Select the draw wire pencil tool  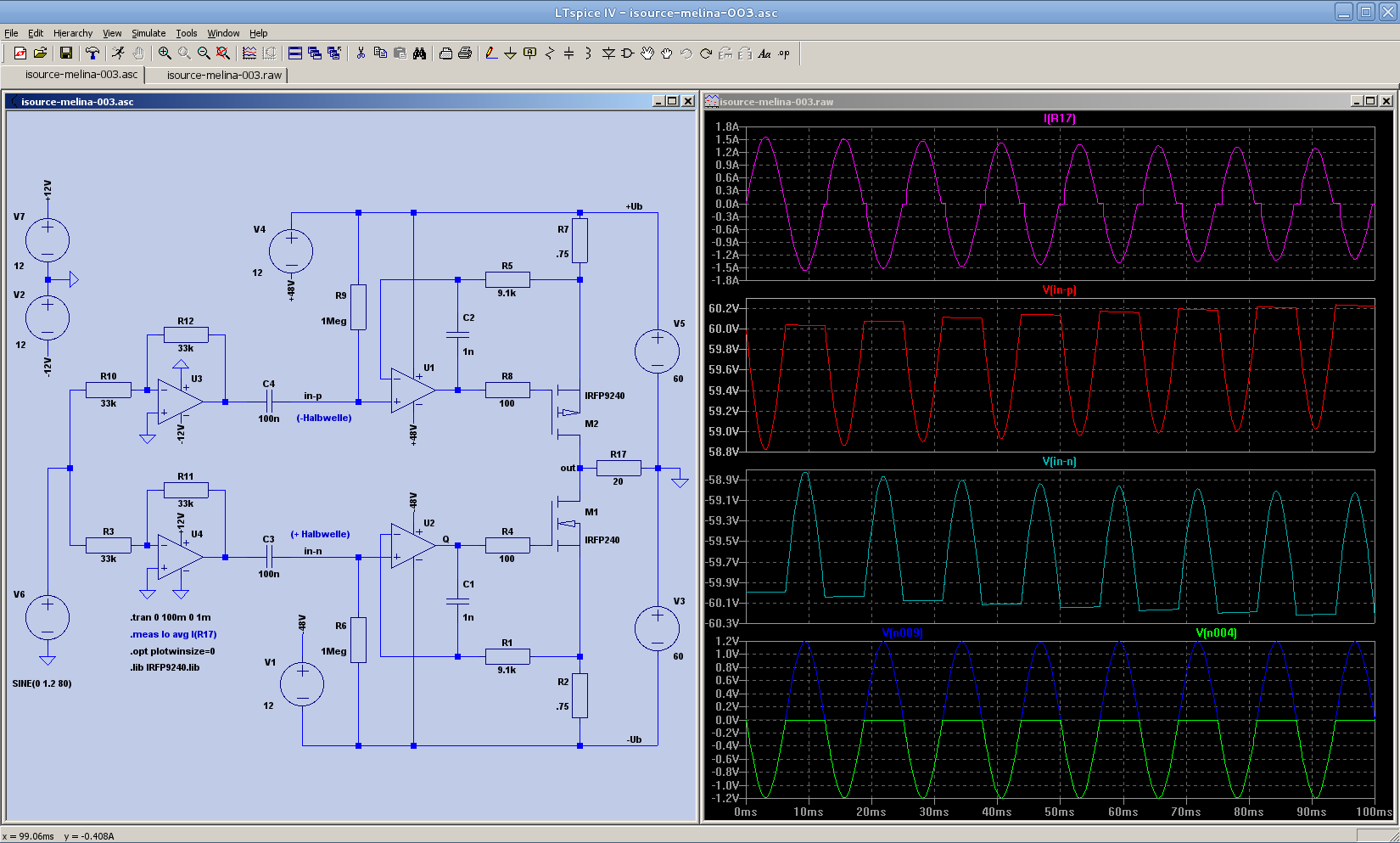490,53
